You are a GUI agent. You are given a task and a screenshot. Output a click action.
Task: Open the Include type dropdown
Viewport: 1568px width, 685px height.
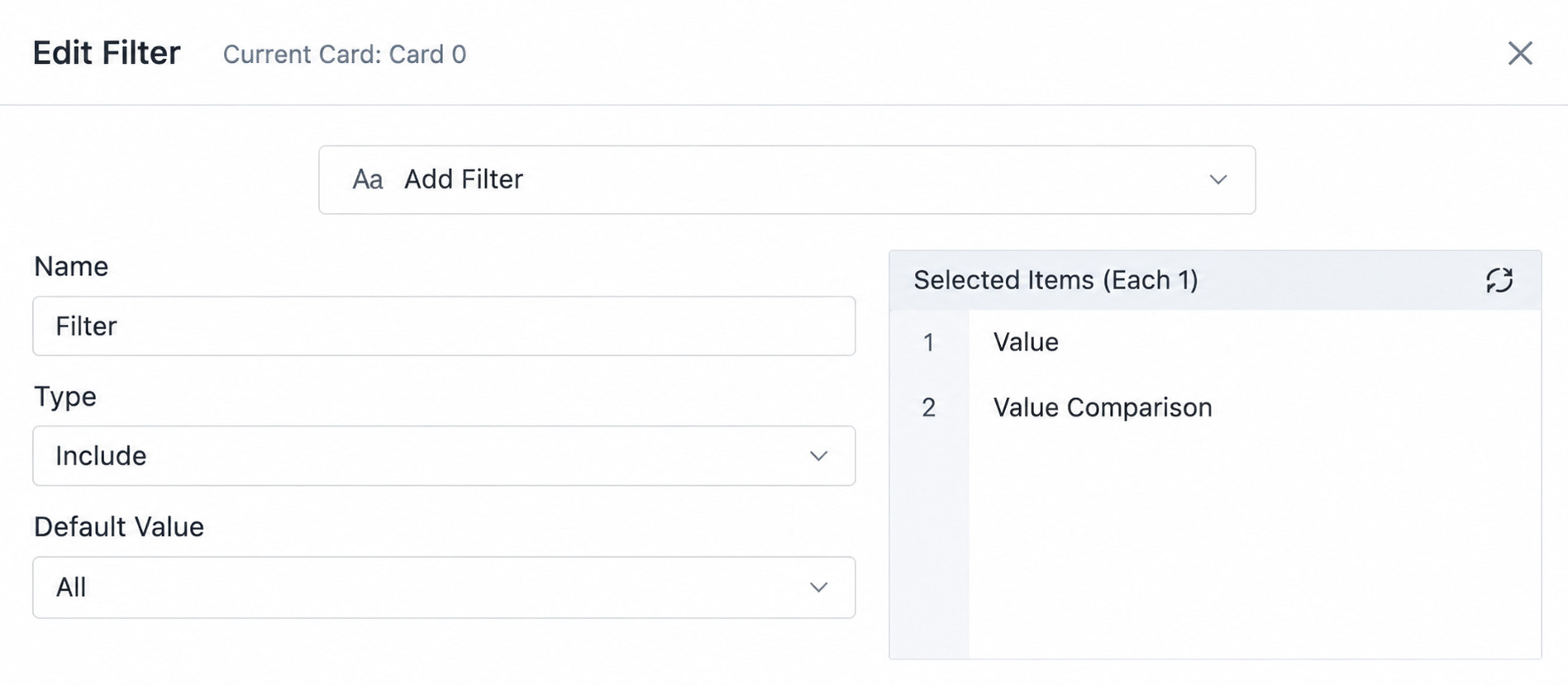(444, 455)
